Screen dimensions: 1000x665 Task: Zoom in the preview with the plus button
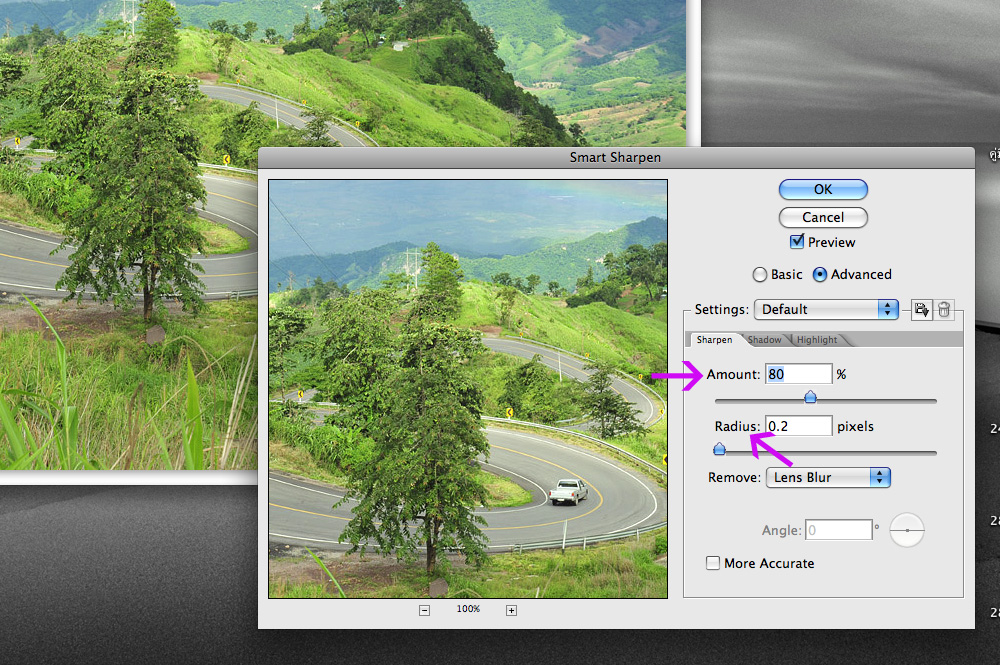coord(511,610)
